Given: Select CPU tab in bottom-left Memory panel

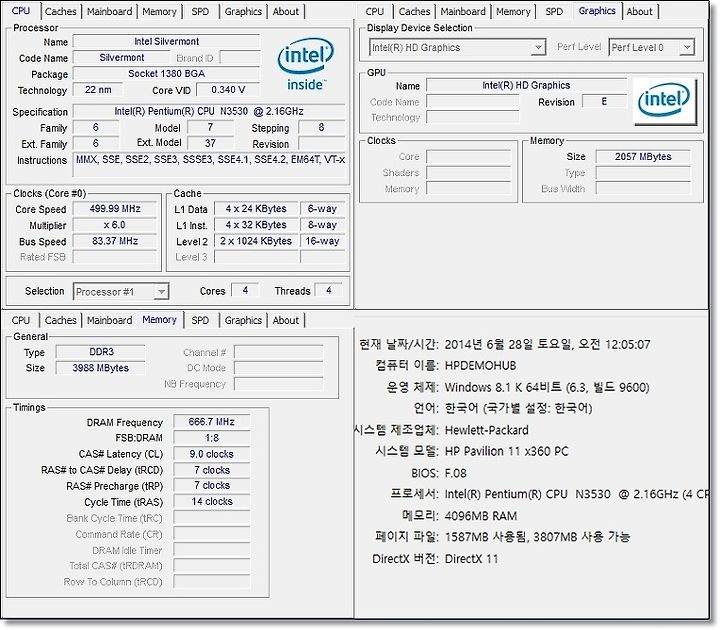Looking at the screenshot, I should point(21,320).
